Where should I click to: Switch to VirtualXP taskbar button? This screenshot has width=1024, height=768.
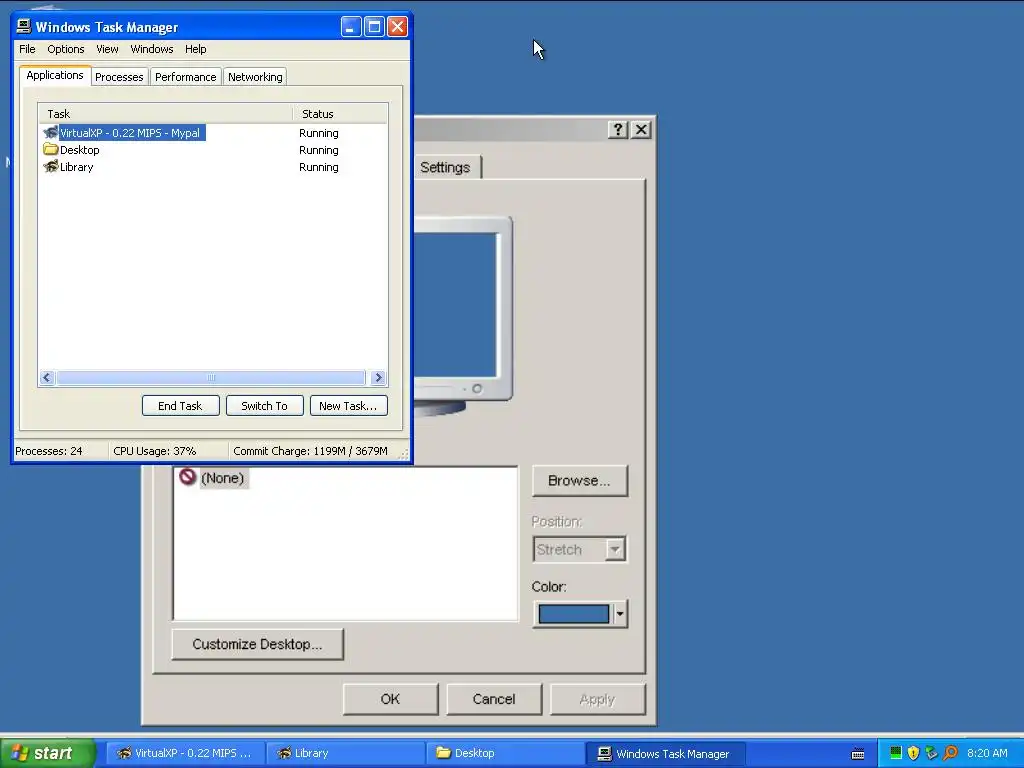click(x=185, y=753)
